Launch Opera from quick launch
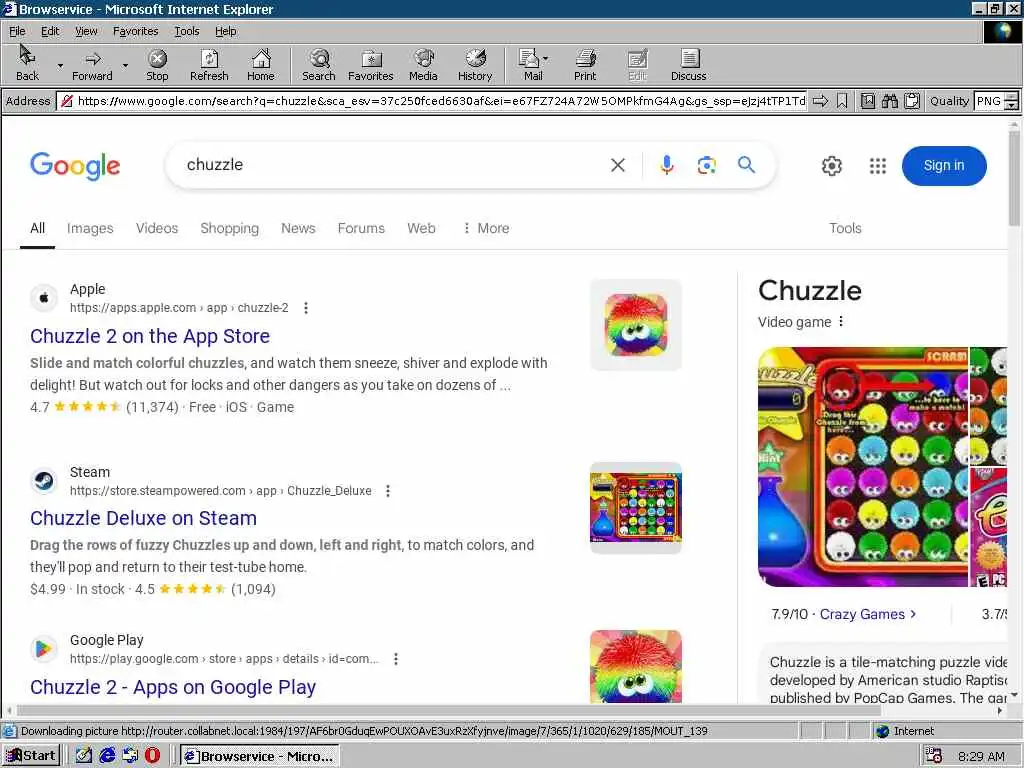This screenshot has width=1024, height=768. [x=152, y=756]
